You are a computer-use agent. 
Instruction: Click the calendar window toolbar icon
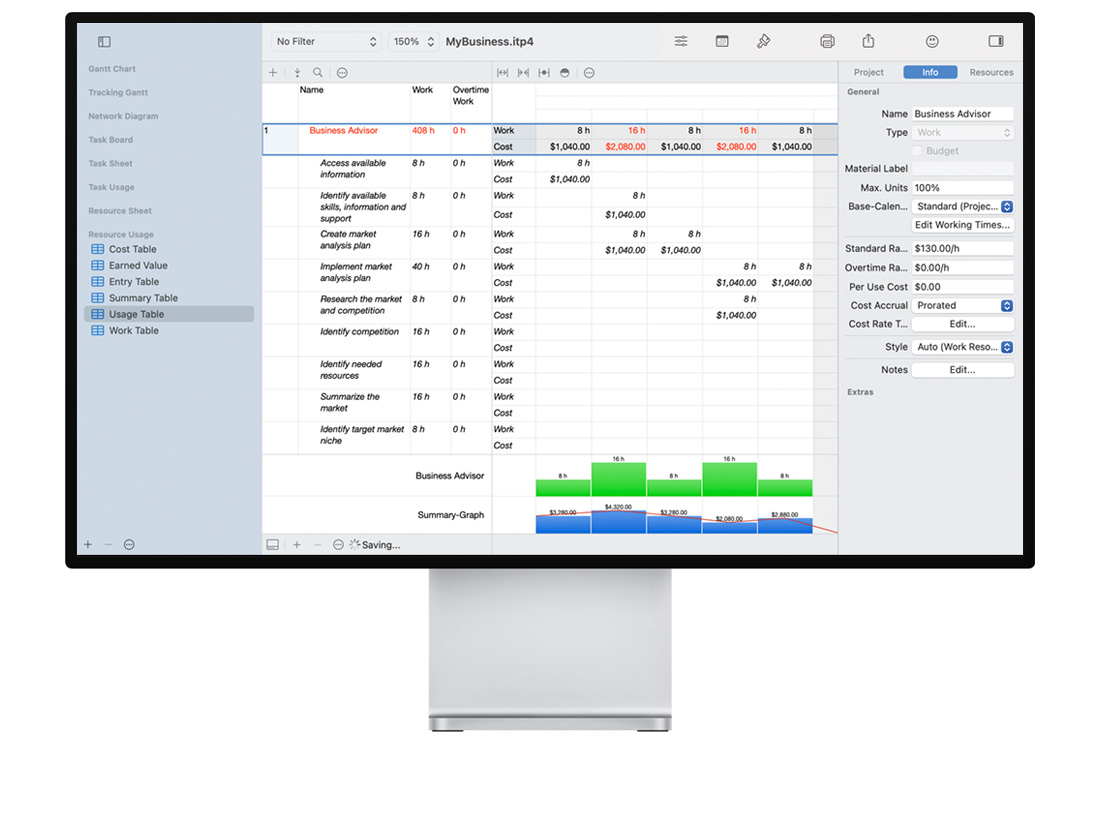722,41
